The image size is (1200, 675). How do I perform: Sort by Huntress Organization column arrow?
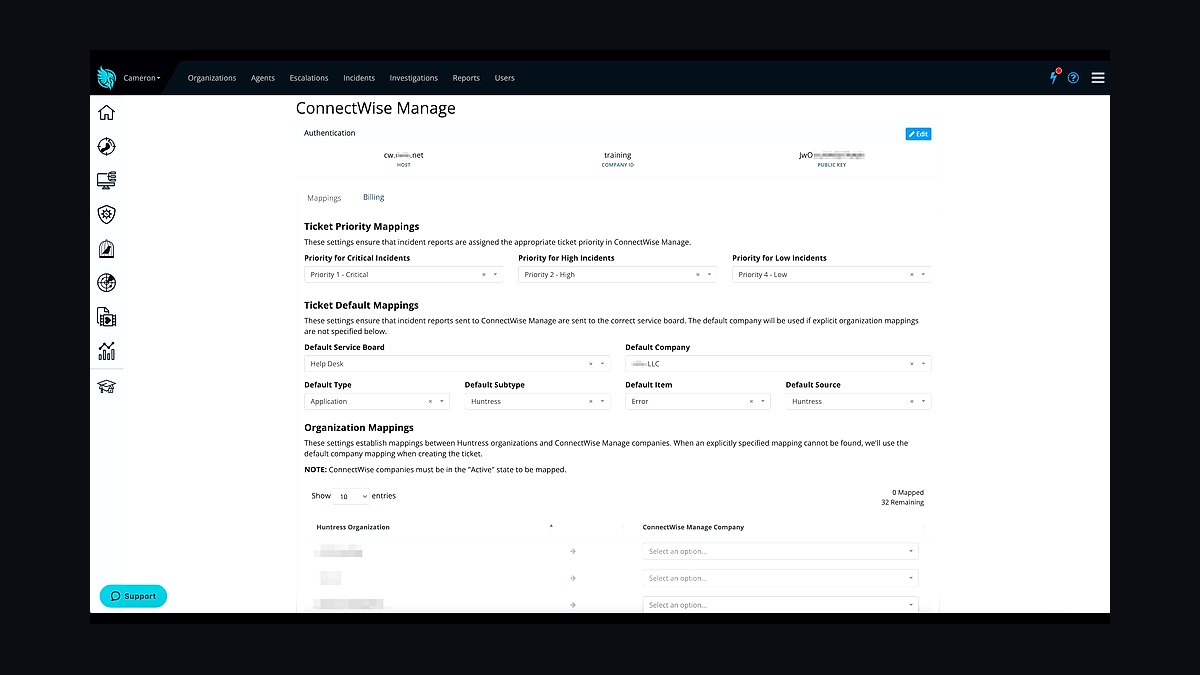(551, 526)
